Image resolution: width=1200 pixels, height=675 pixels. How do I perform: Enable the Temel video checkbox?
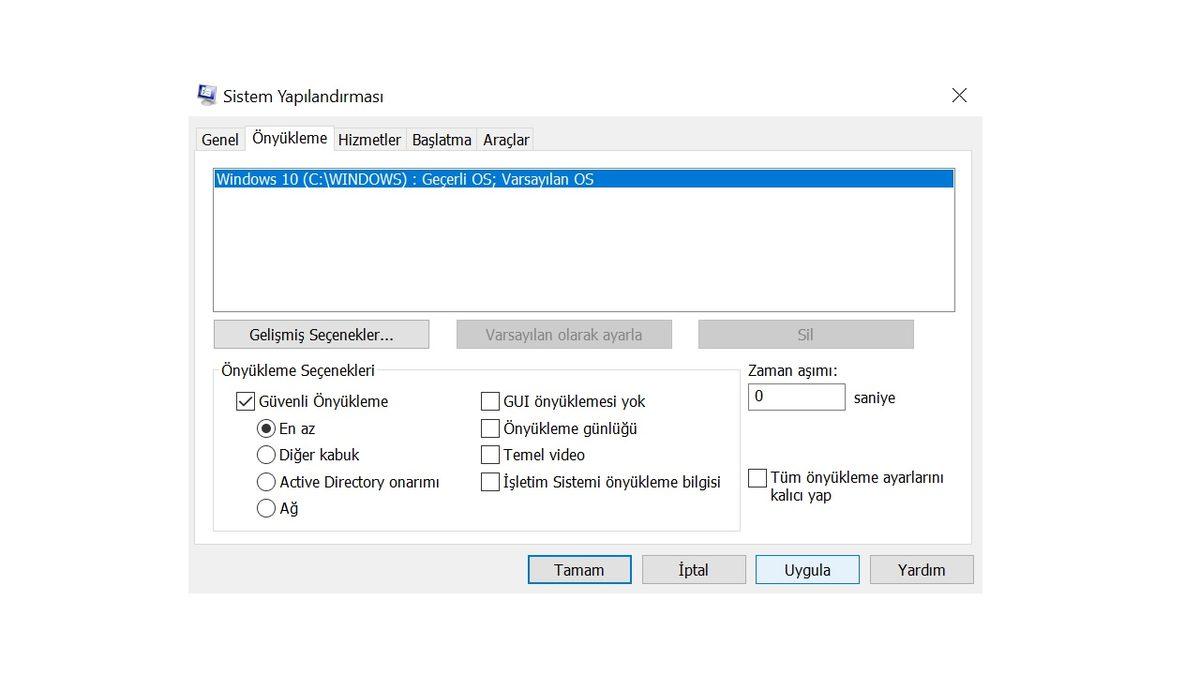coord(490,455)
